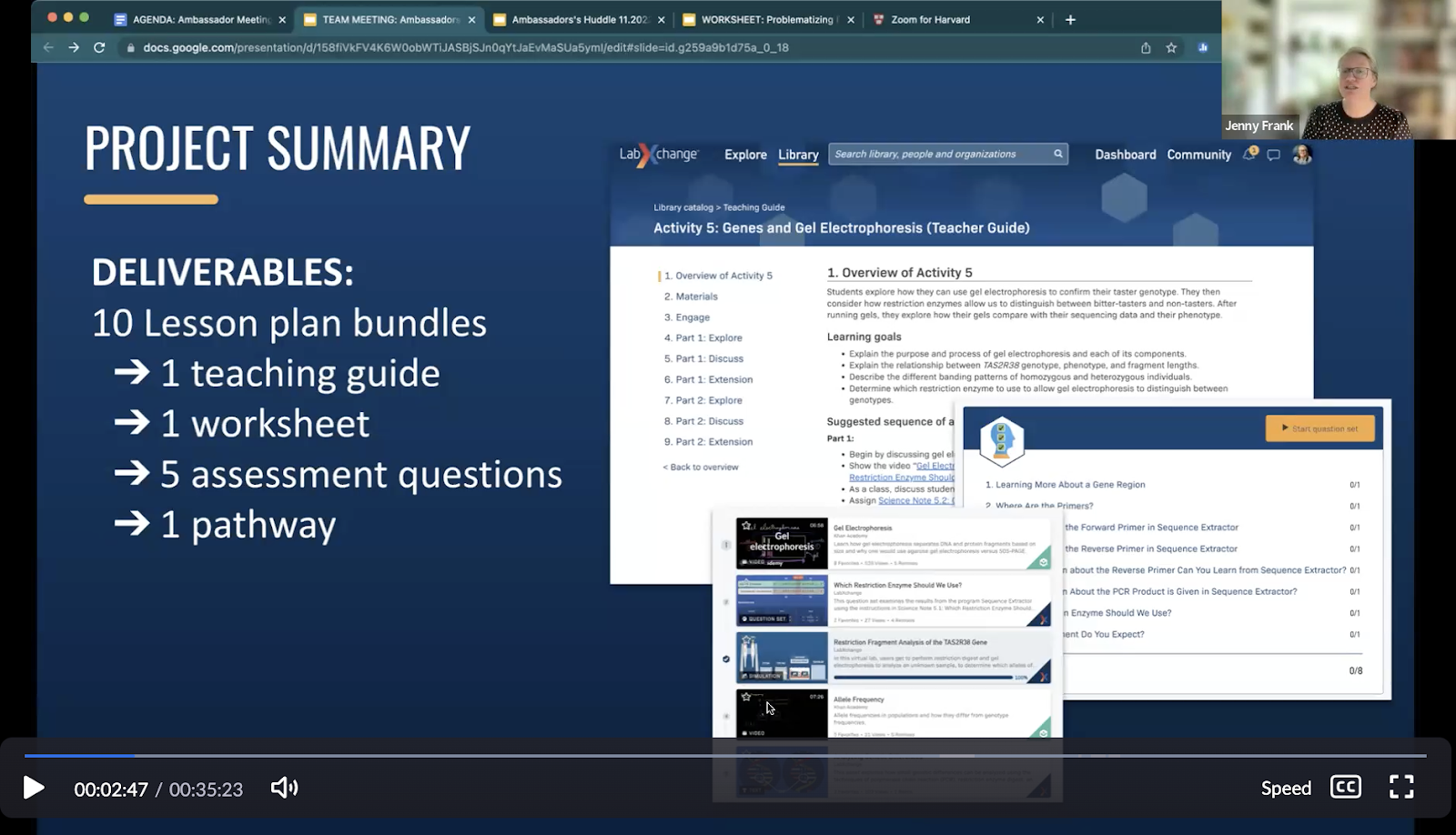Mute the video with the volume icon
Screen dimensions: 1456x835
[x=284, y=788]
